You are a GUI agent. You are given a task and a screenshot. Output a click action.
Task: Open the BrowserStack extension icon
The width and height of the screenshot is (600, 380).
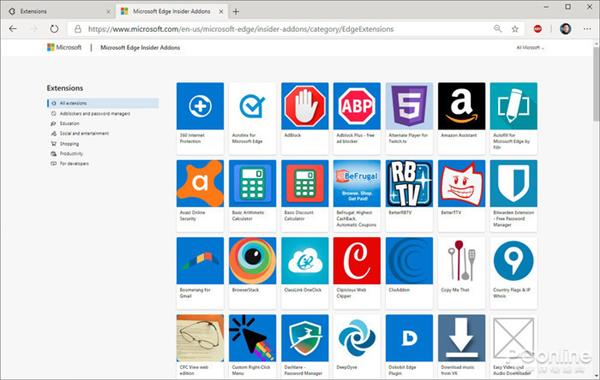pos(252,261)
